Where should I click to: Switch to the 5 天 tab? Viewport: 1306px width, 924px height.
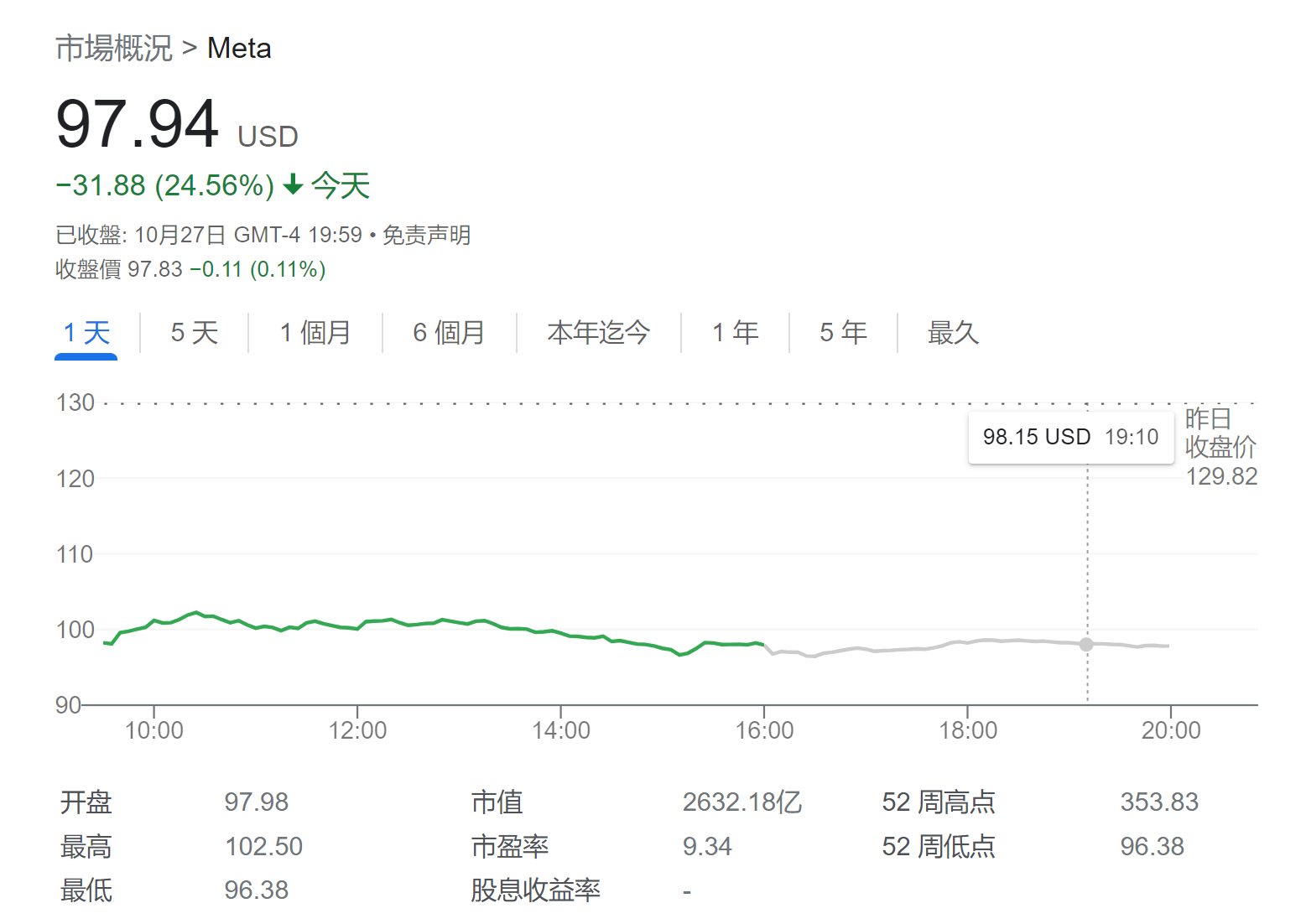pos(195,333)
